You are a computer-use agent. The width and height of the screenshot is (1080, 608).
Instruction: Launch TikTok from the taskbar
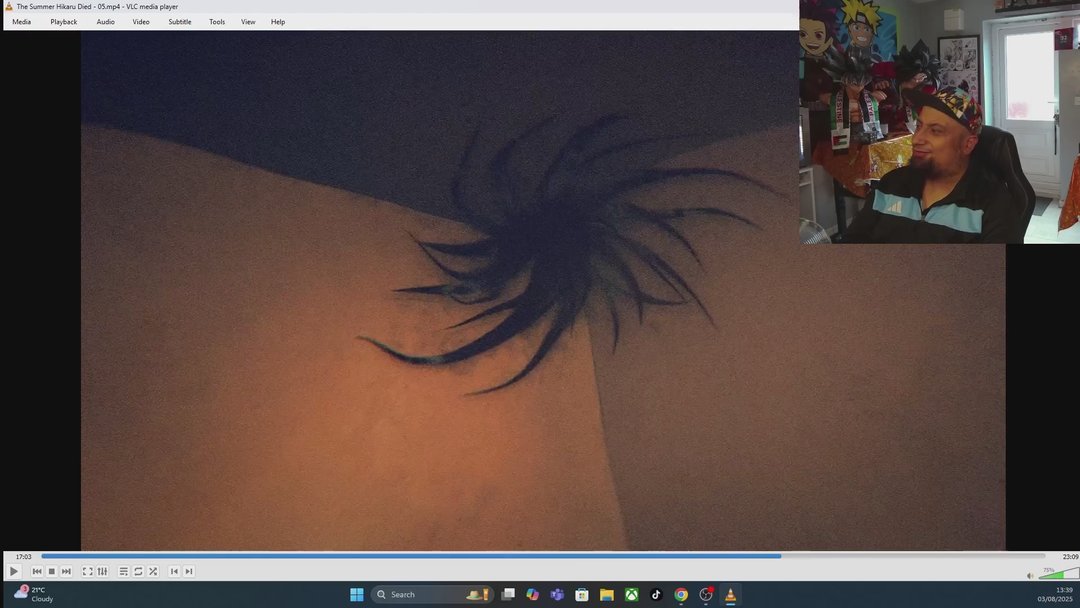[x=656, y=594]
